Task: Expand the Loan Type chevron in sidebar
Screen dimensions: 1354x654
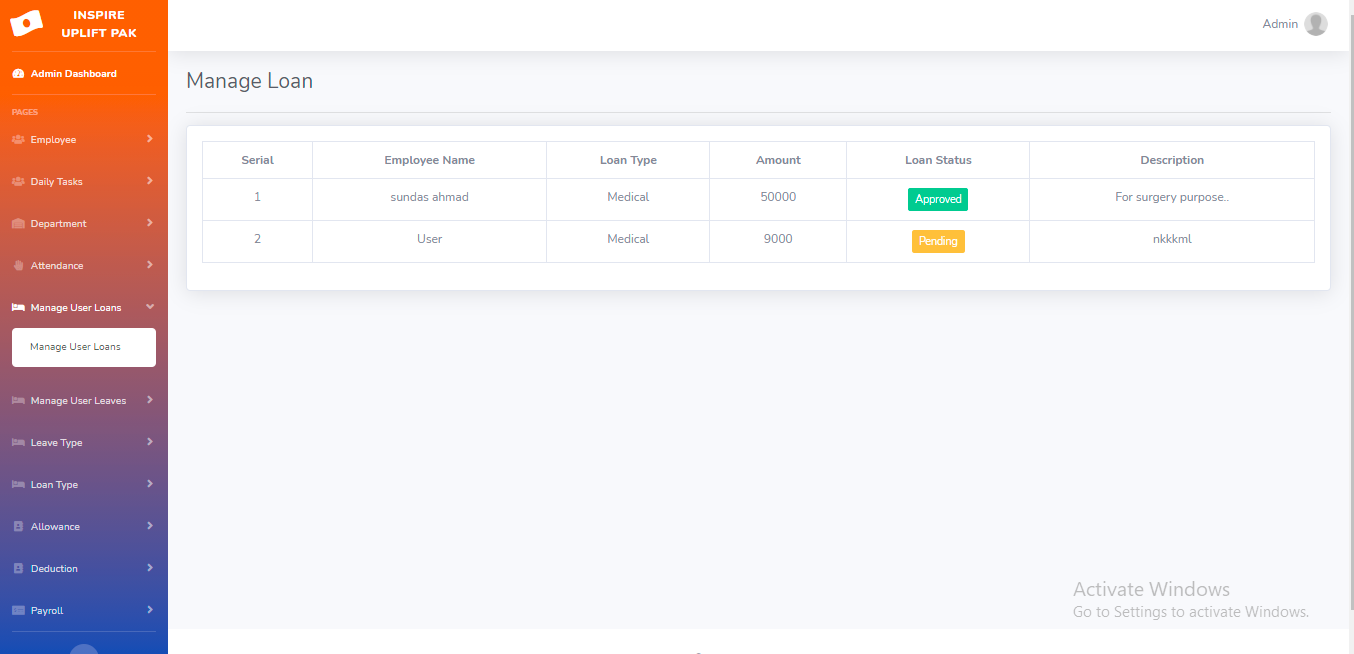Action: pyautogui.click(x=149, y=484)
